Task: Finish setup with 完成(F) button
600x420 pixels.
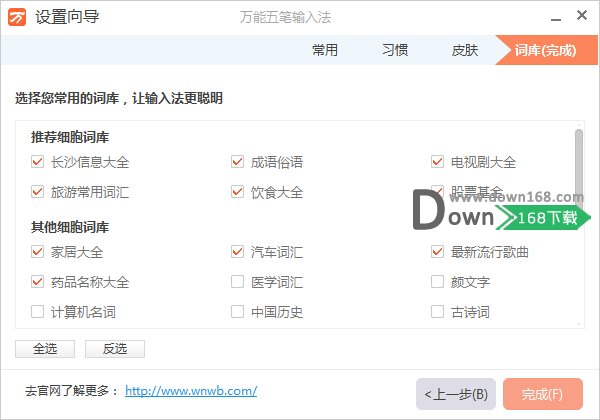Action: (x=543, y=394)
